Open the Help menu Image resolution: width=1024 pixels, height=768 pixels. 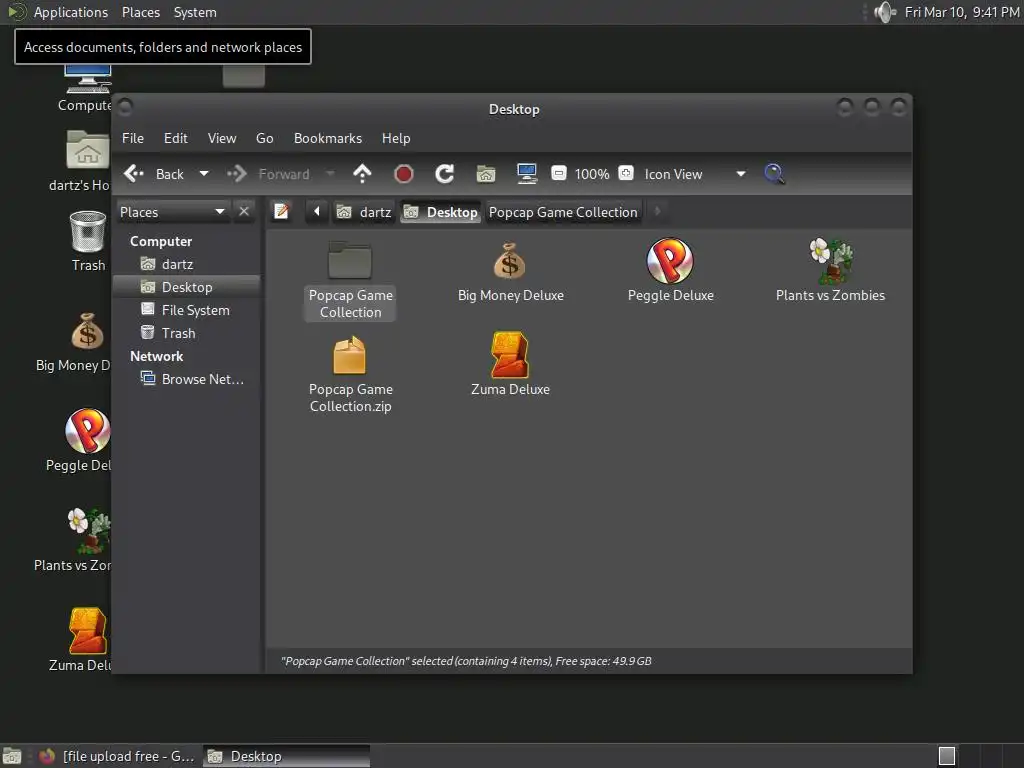(396, 138)
